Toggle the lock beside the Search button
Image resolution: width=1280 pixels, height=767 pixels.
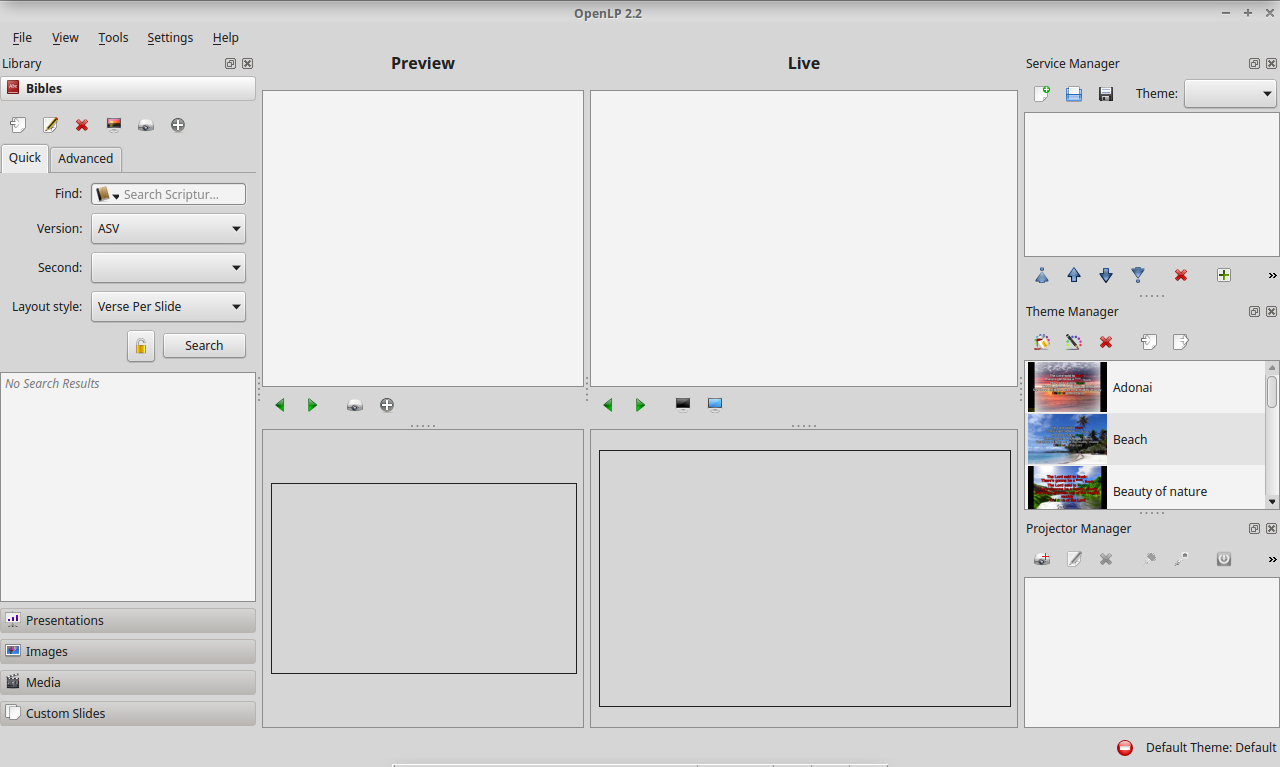point(141,346)
